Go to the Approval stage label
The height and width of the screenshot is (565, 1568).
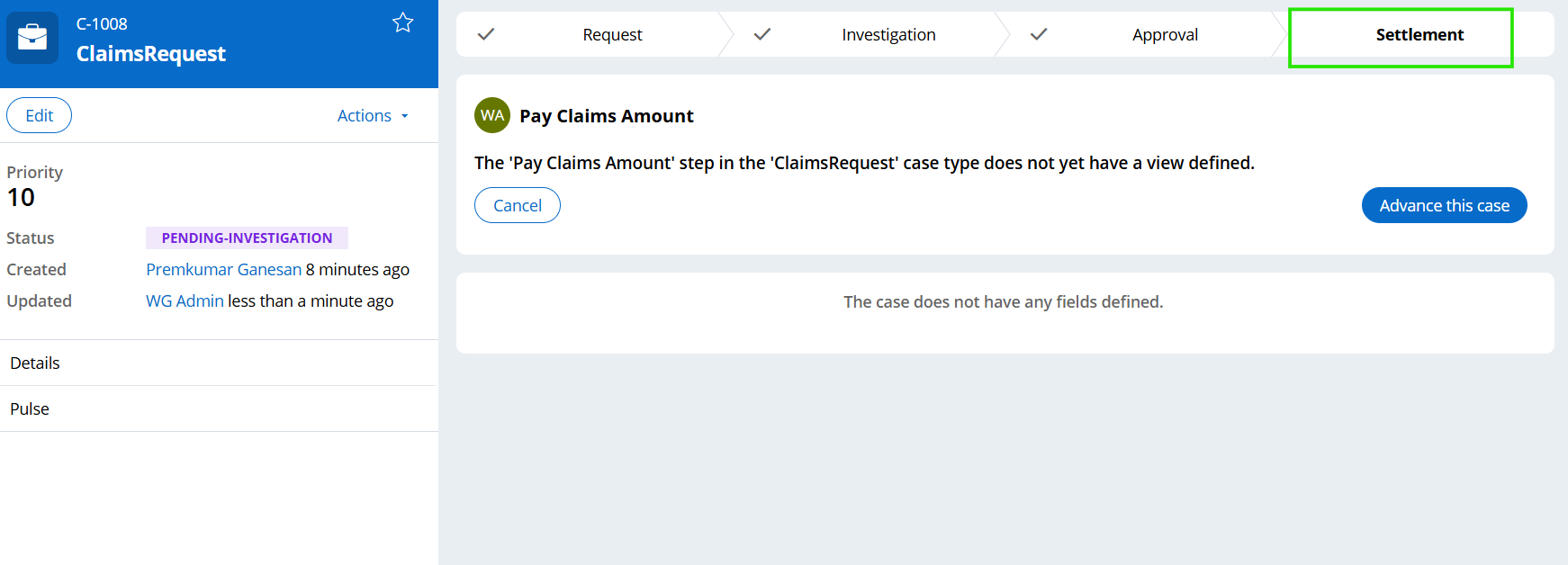1165,35
